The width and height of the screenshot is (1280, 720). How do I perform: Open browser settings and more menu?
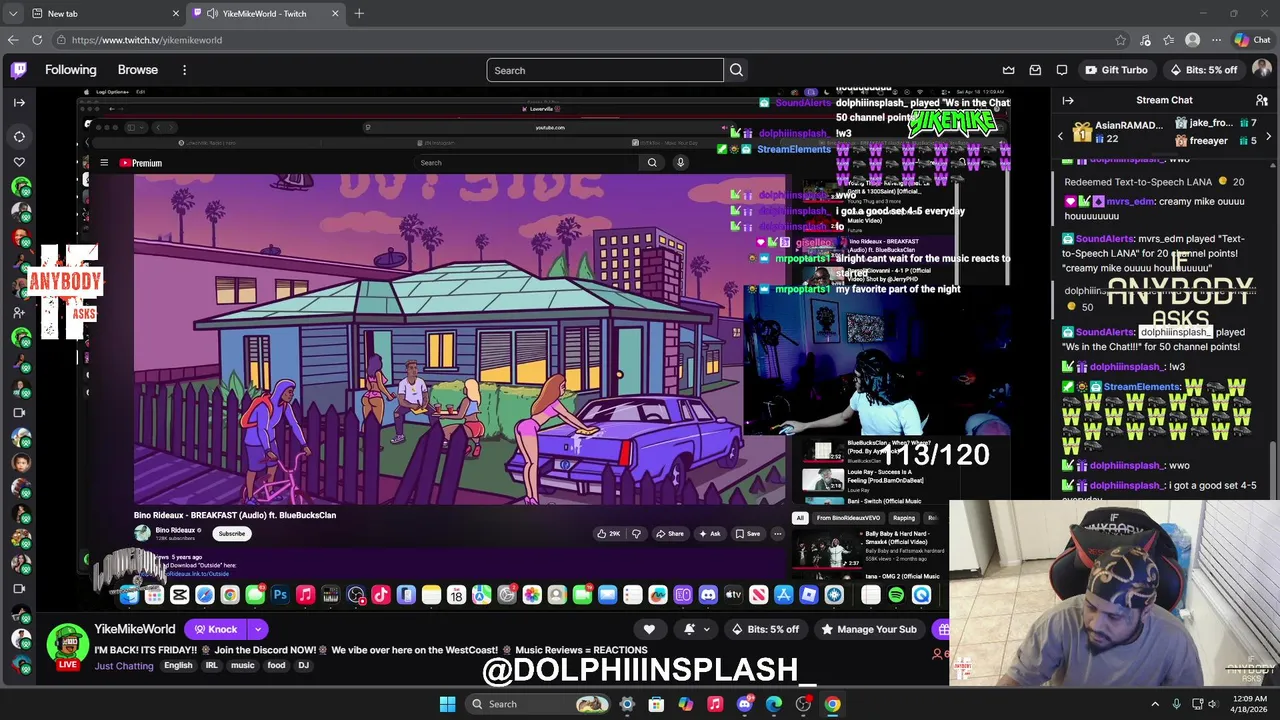pos(1216,40)
